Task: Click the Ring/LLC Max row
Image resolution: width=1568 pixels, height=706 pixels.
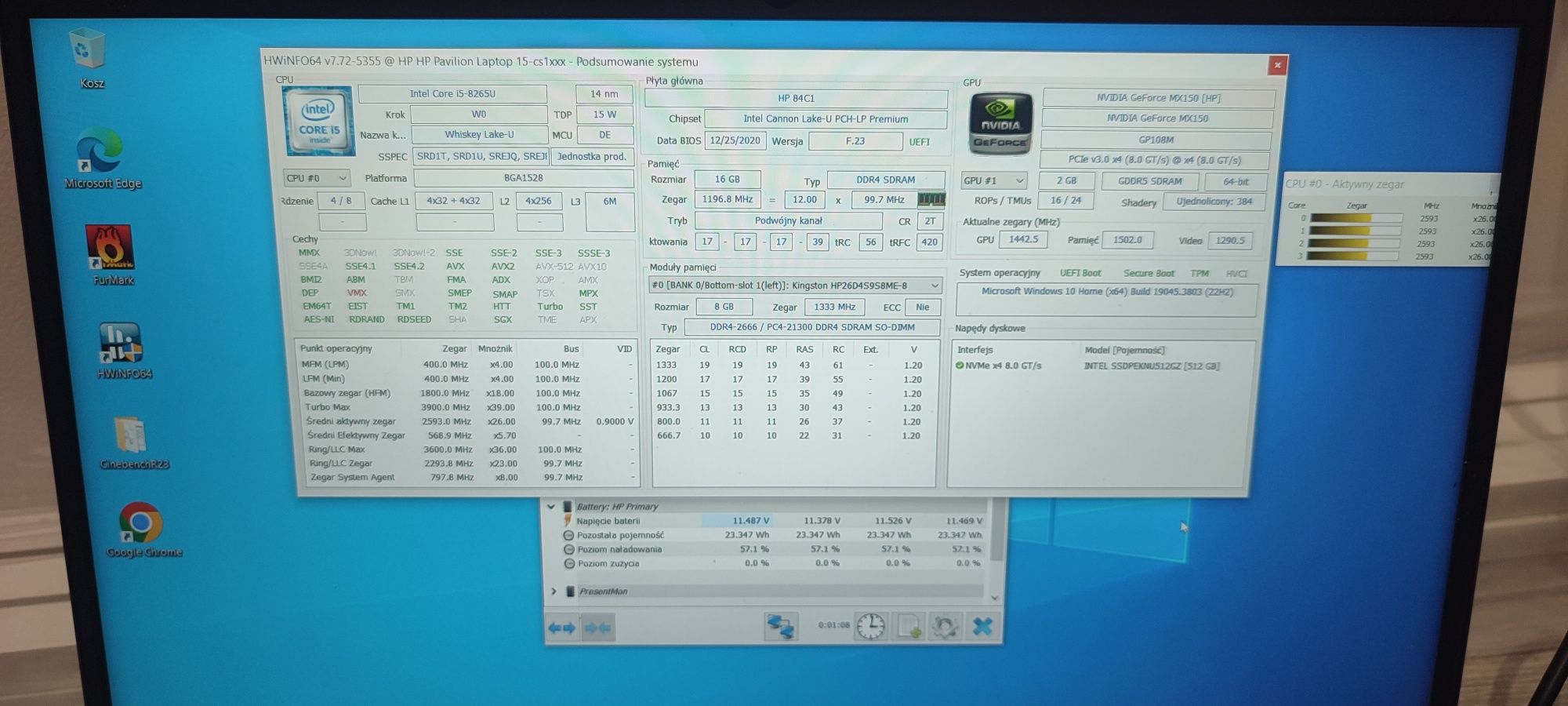Action: pyautogui.click(x=467, y=450)
